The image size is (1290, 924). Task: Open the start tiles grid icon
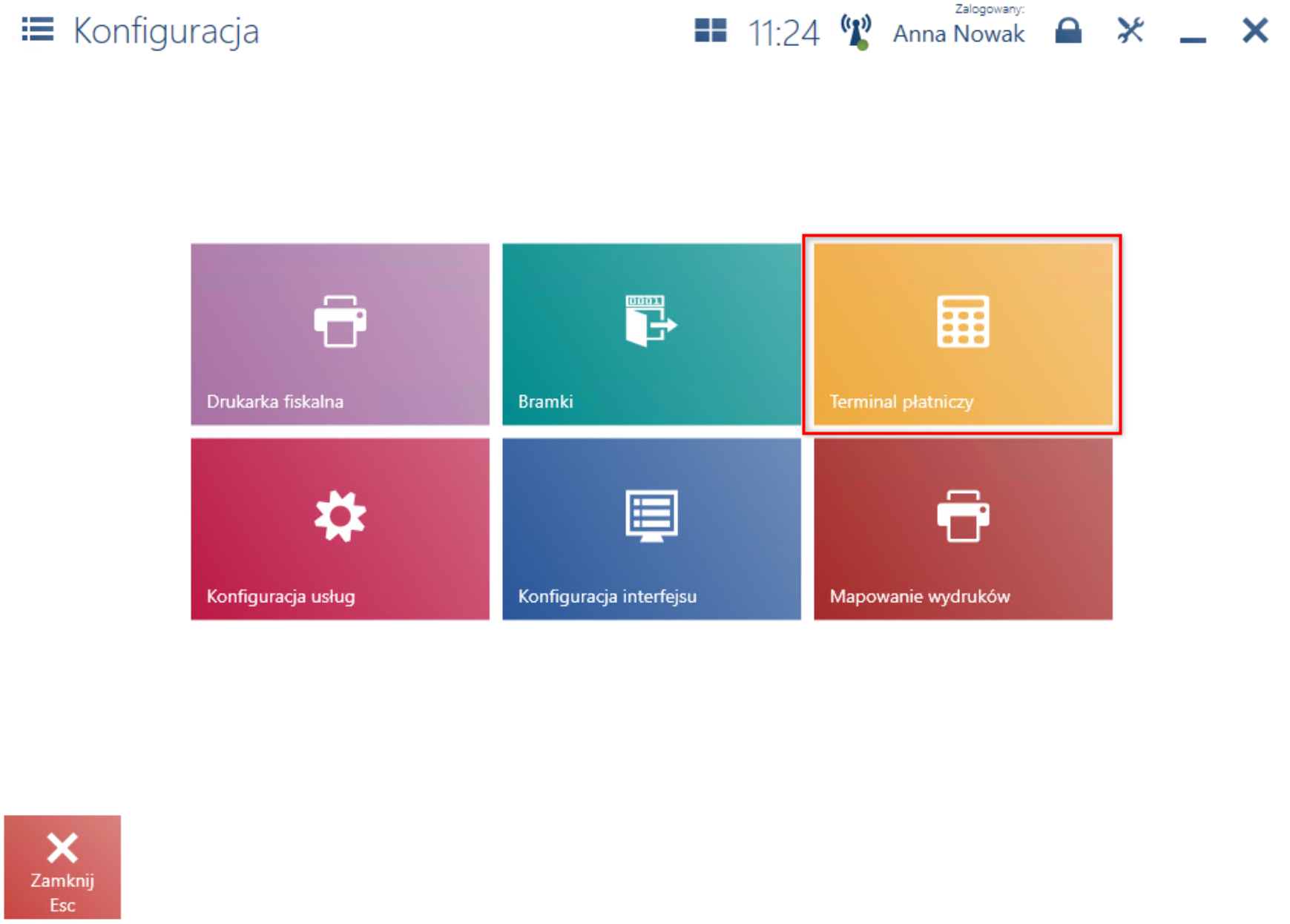pyautogui.click(x=710, y=30)
